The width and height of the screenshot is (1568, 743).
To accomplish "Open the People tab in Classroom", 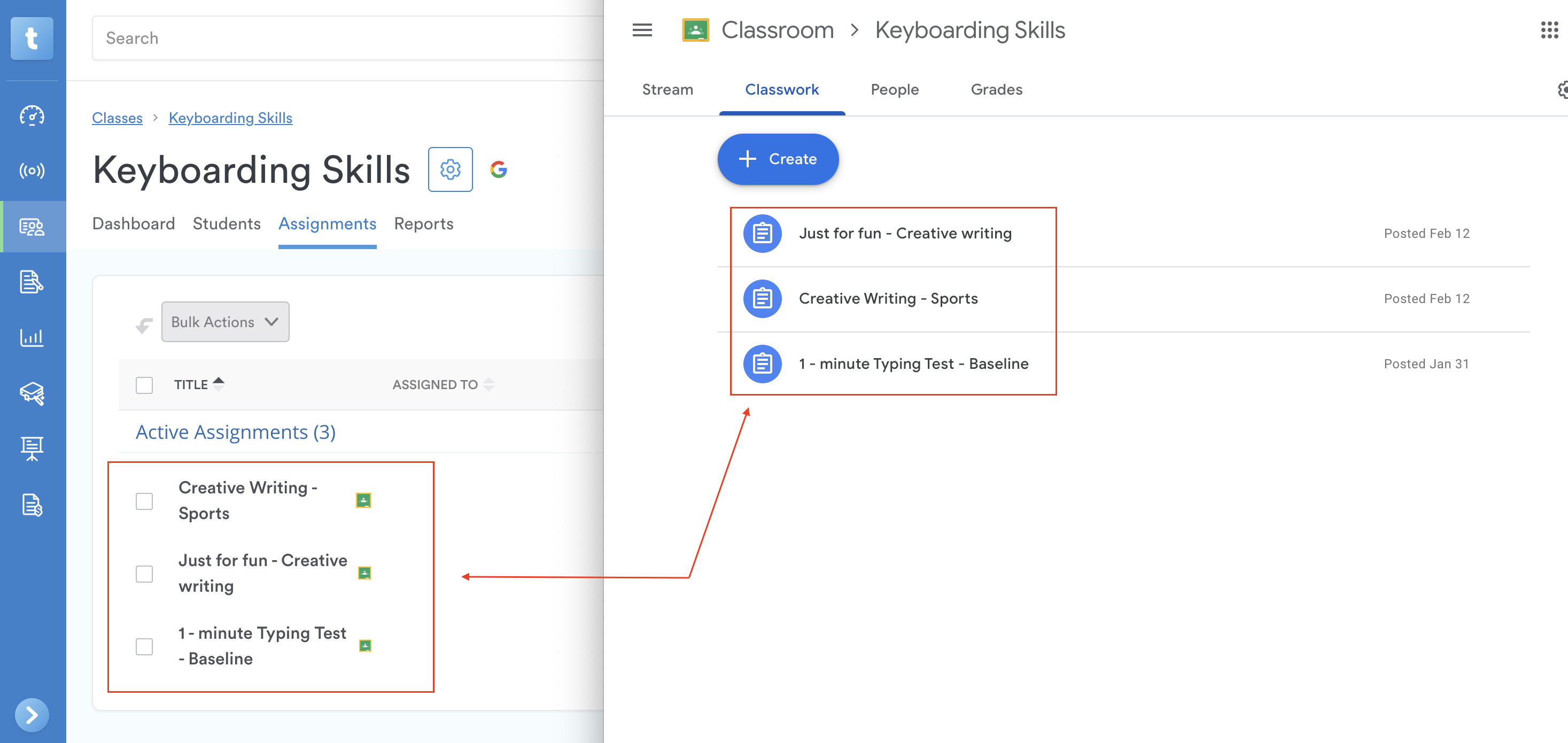I will pos(894,89).
